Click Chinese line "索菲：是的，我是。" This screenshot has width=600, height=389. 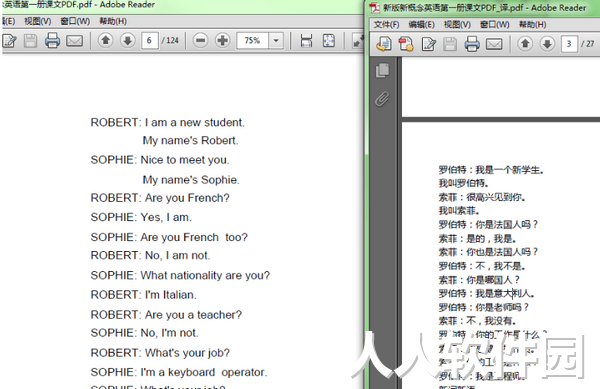point(478,239)
